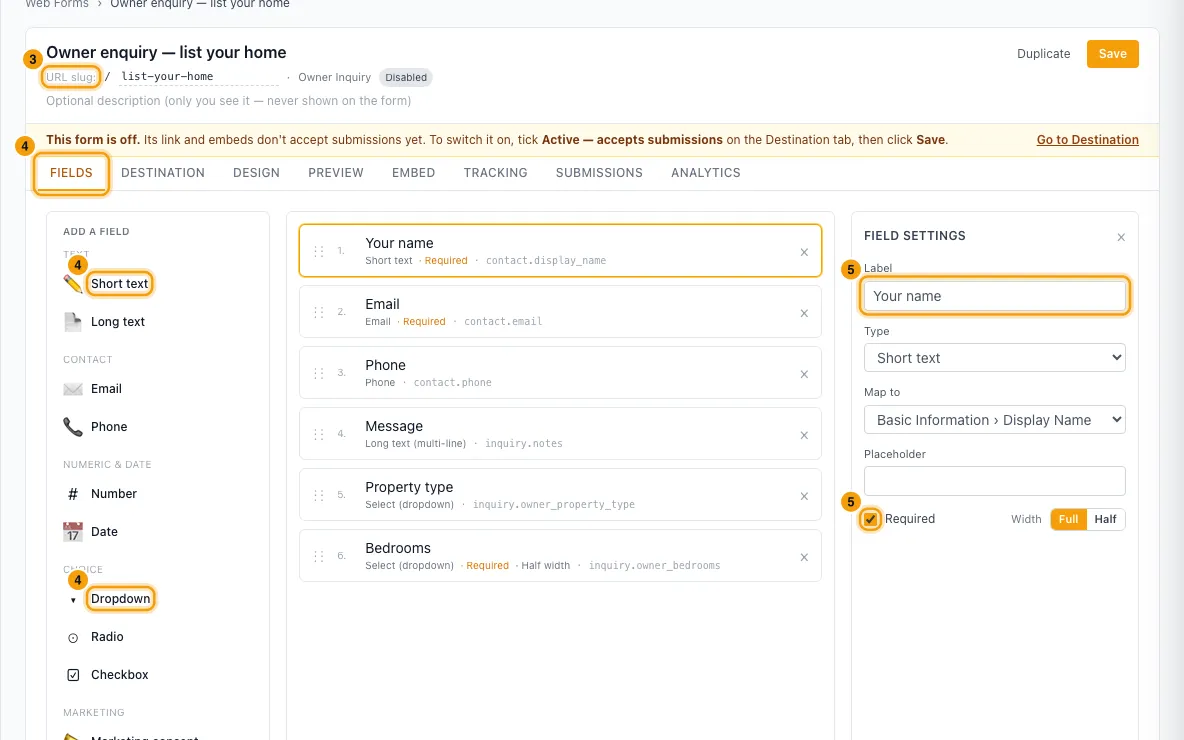Click the form title Owner enquiry — list your home
The width and height of the screenshot is (1184, 740).
[x=166, y=52]
